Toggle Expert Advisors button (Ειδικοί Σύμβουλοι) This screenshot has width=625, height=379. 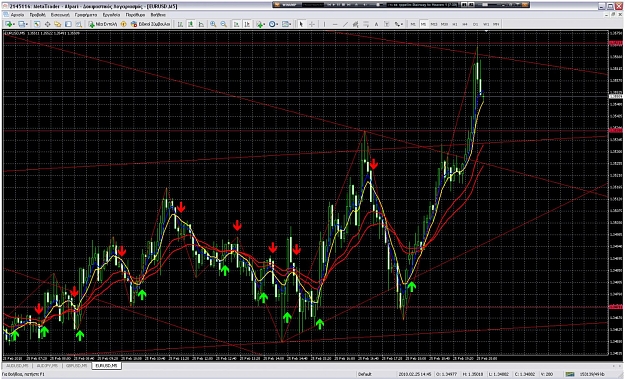click(151, 24)
